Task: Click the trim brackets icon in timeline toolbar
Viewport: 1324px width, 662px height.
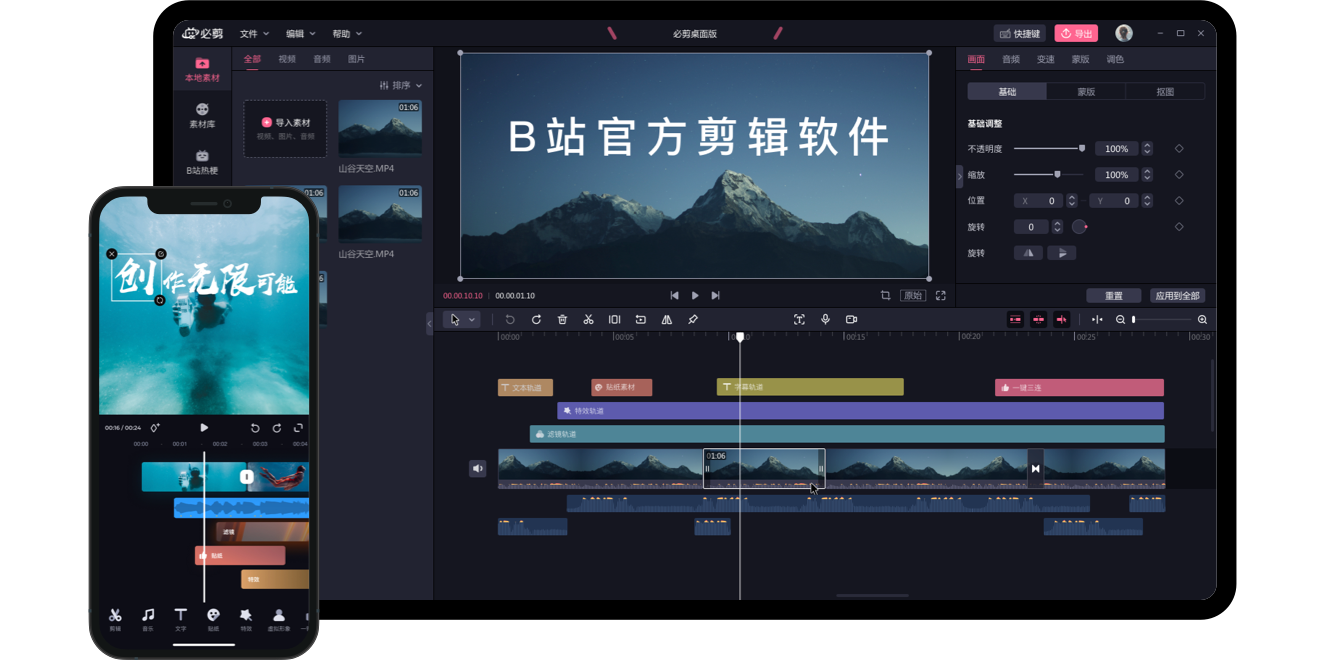Action: (614, 320)
